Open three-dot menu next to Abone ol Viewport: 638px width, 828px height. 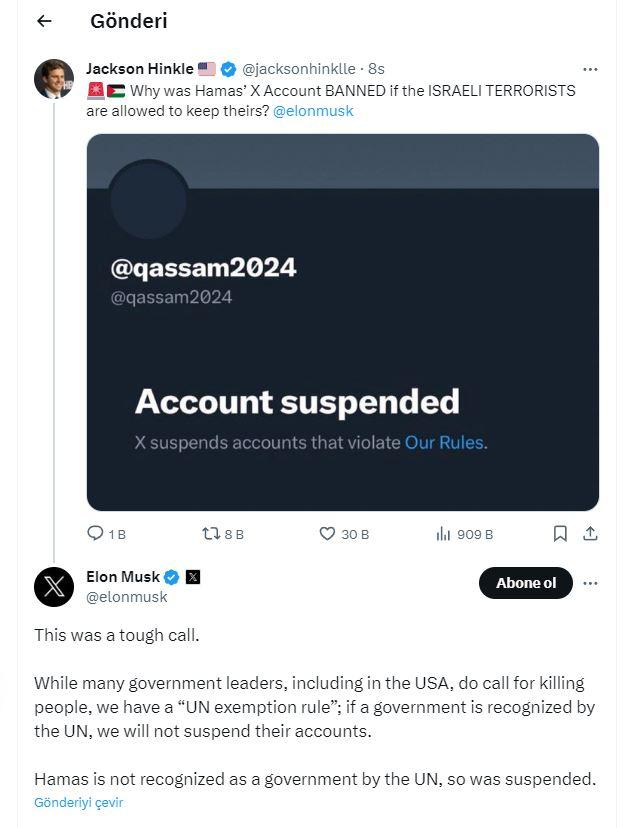[590, 583]
